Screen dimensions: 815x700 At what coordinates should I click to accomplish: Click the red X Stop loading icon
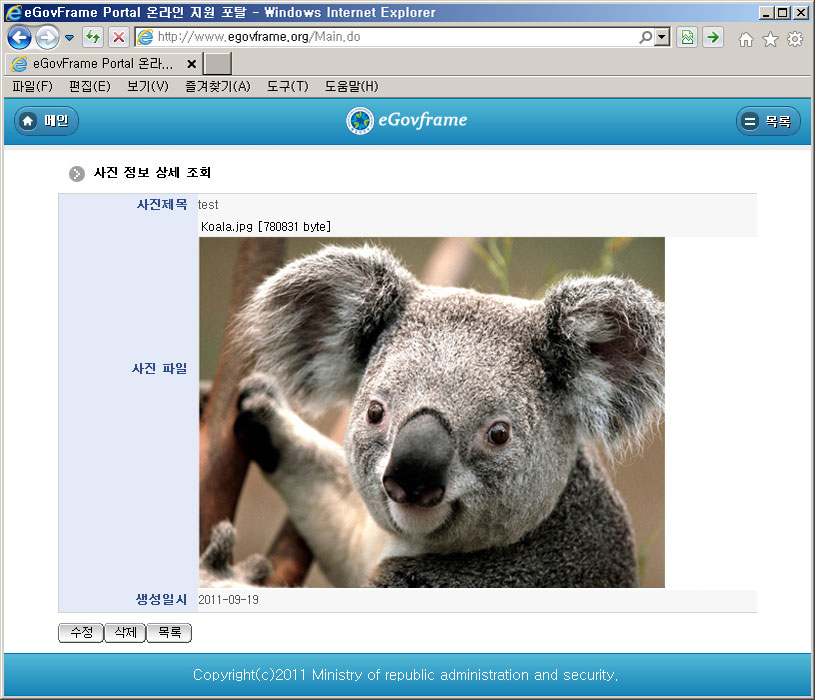pos(118,38)
